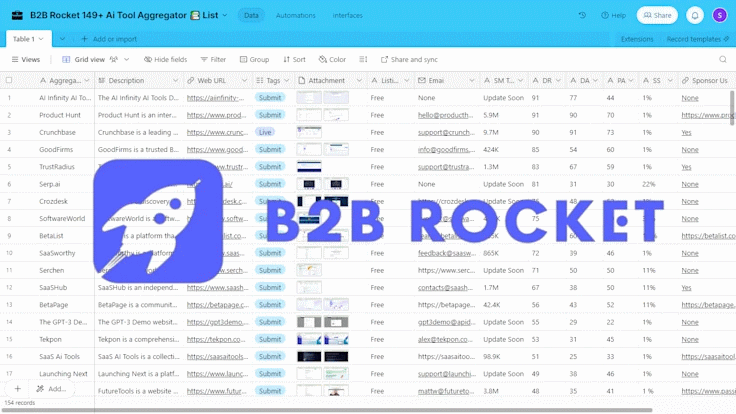
Task: Click the plus icon to add a record
Action: 17,389
